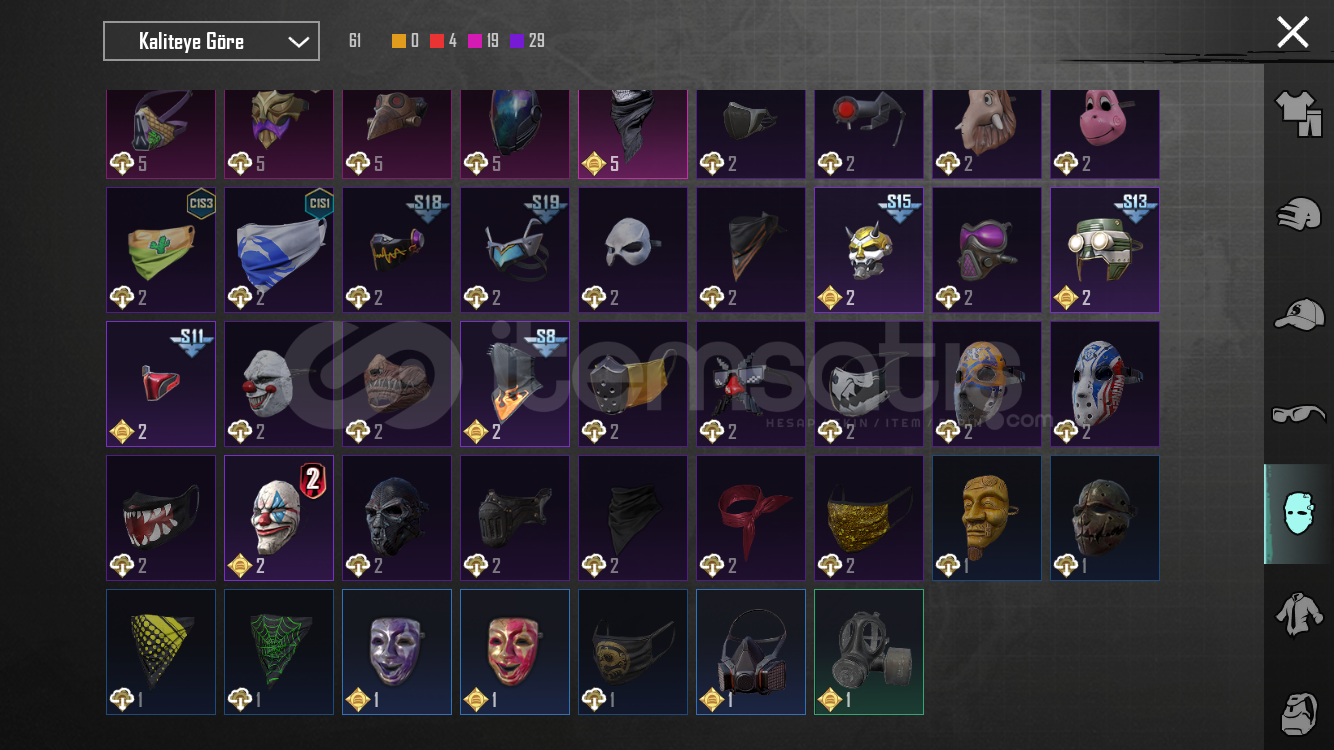Select the face mask category tab

(x=1298, y=514)
